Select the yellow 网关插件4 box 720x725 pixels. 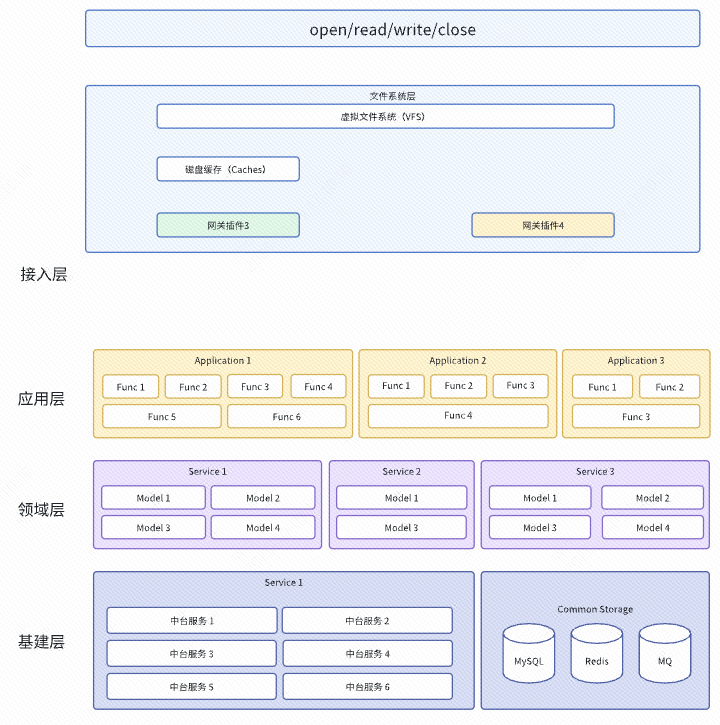(542, 225)
